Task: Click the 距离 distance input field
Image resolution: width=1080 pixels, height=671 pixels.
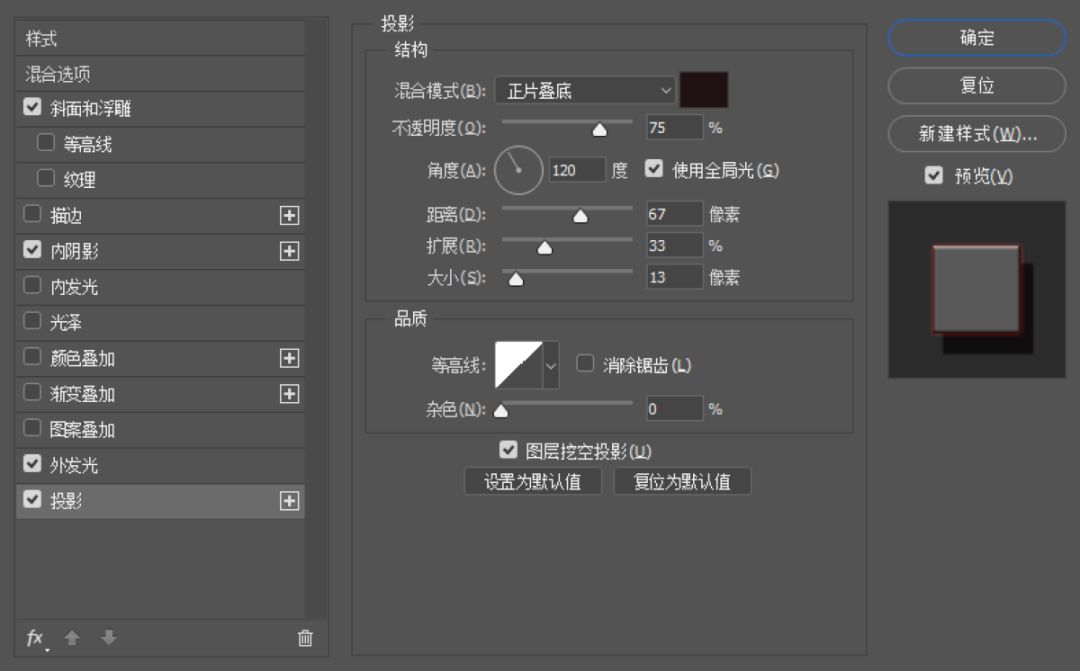Action: coord(674,214)
